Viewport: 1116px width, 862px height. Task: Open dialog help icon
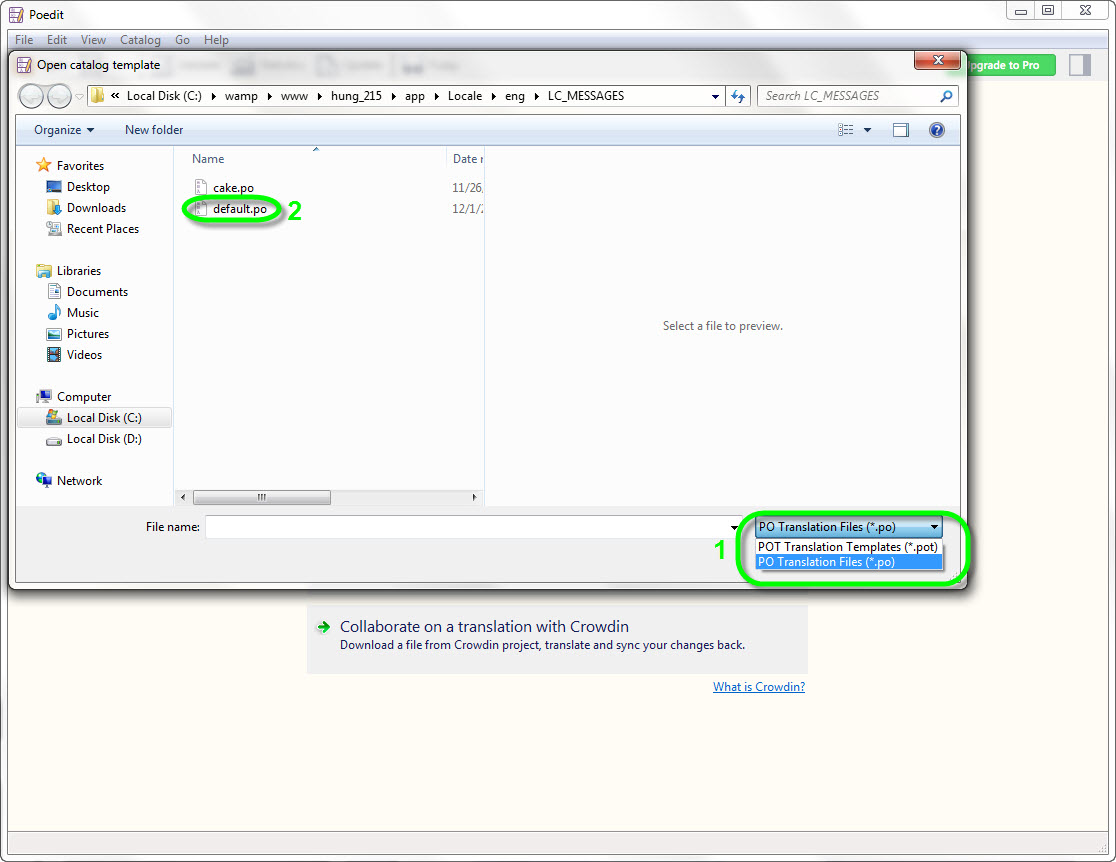click(937, 130)
